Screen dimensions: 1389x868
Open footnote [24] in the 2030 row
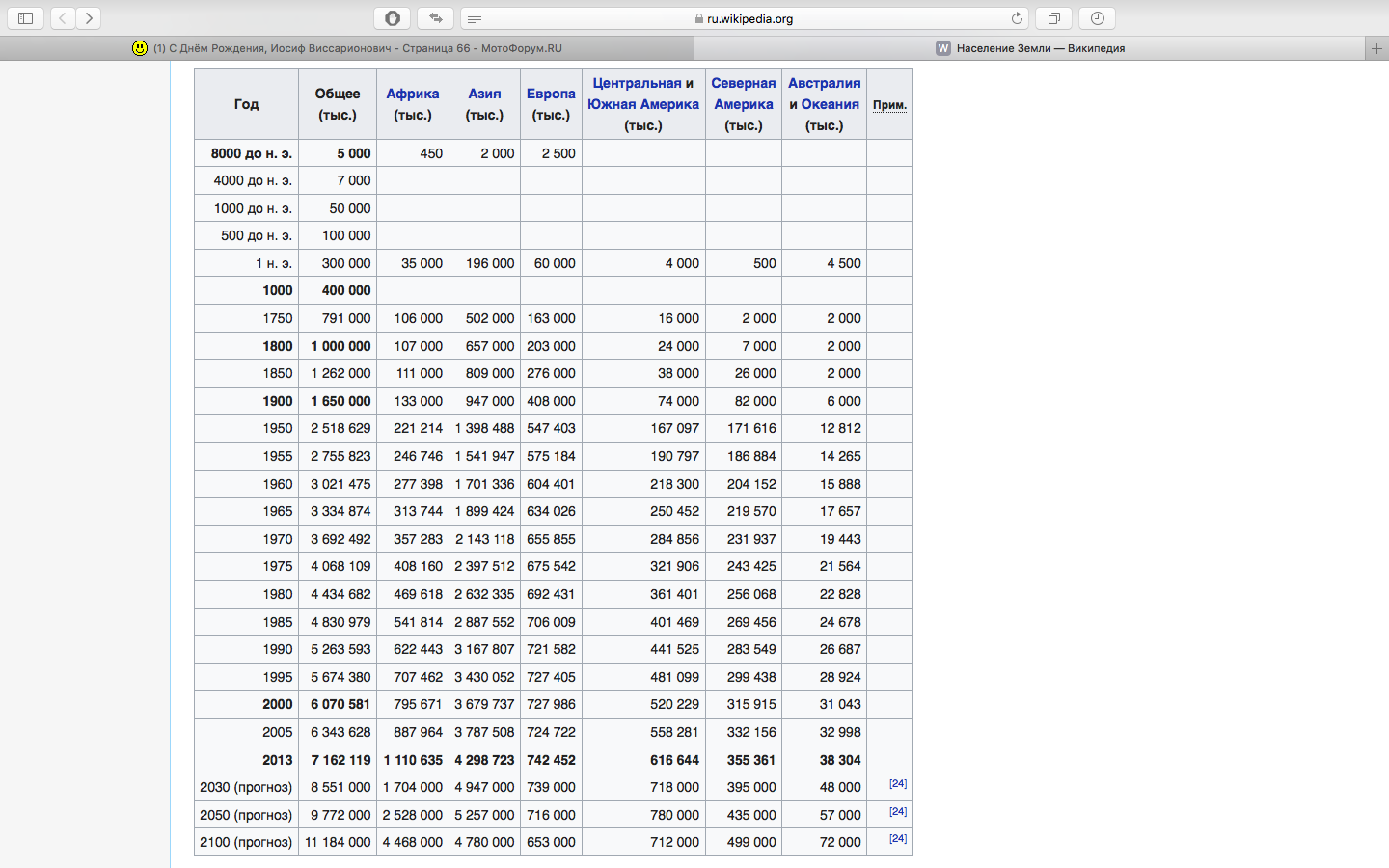[898, 784]
